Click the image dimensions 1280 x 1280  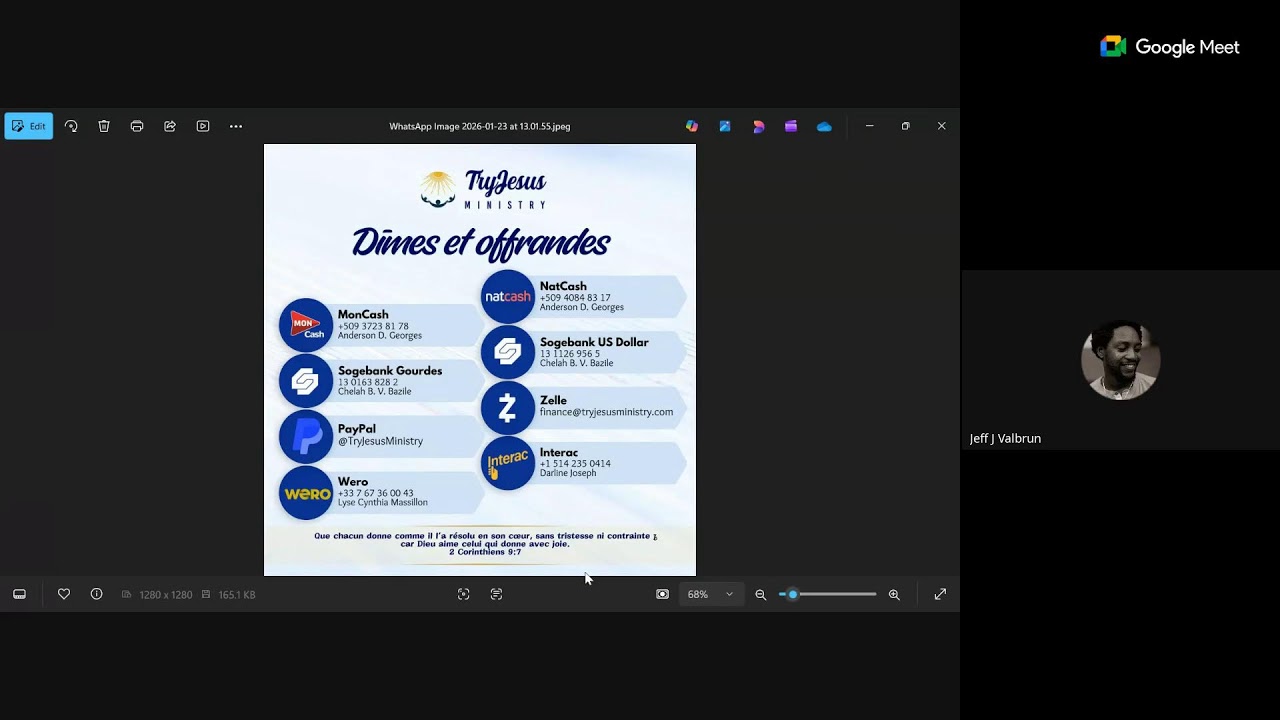point(166,595)
